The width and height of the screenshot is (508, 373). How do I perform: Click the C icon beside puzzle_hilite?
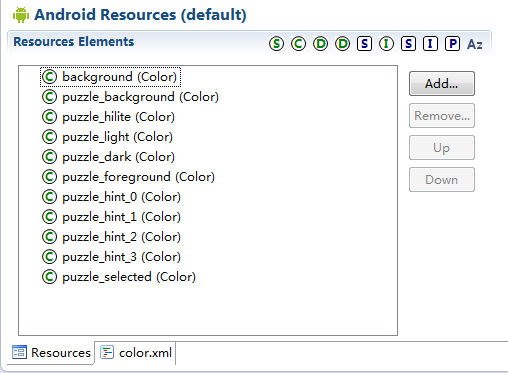49,117
